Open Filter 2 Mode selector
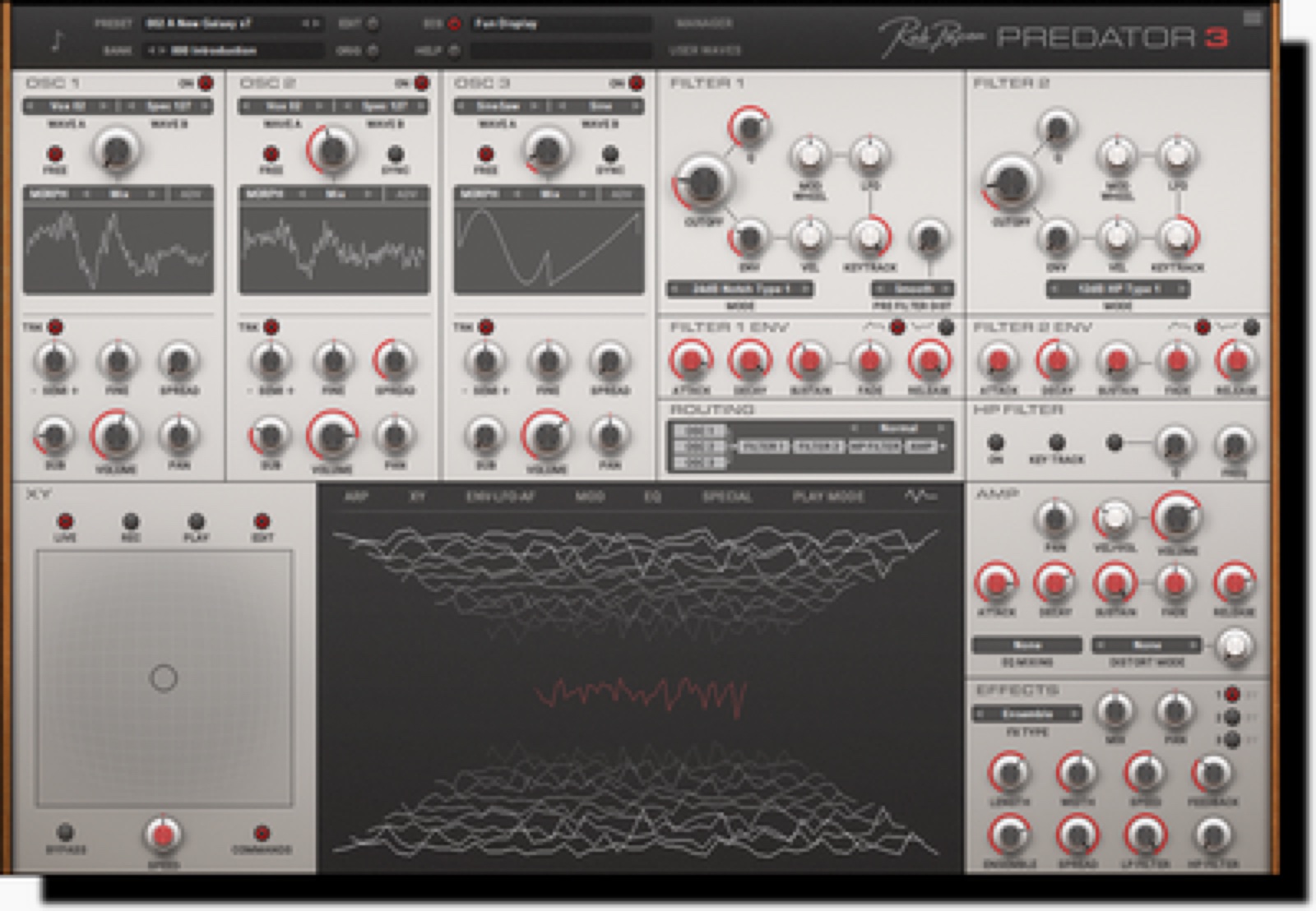The width and height of the screenshot is (1316, 911). coord(1116,289)
